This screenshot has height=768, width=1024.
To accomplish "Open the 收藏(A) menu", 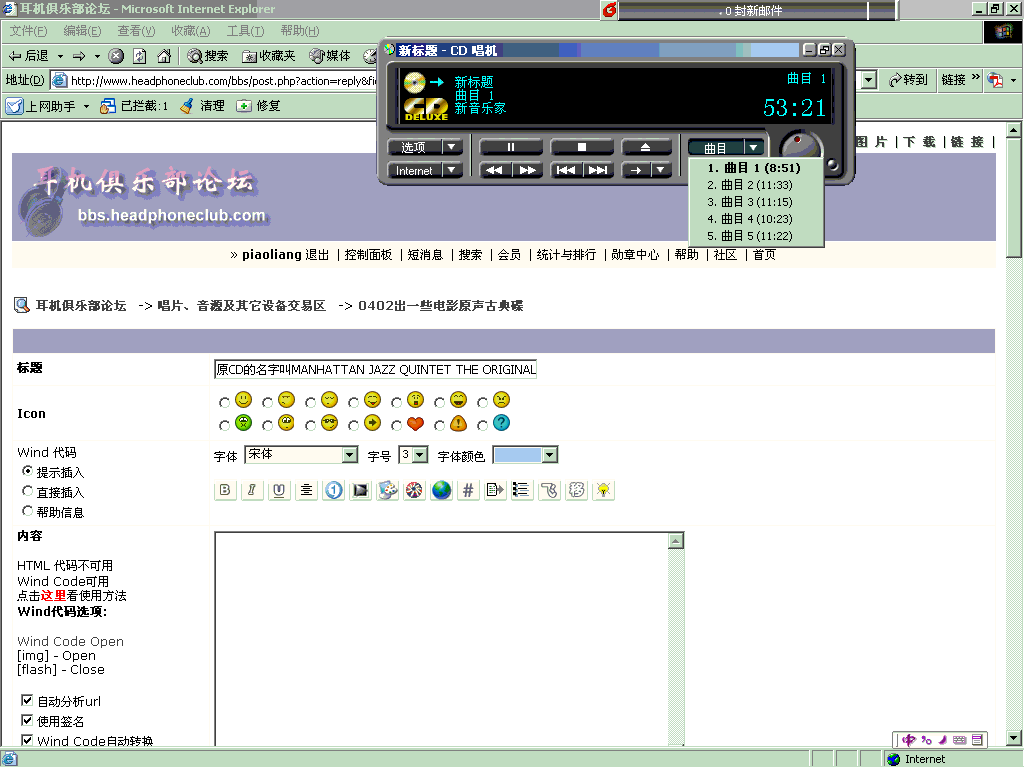I will coord(191,31).
